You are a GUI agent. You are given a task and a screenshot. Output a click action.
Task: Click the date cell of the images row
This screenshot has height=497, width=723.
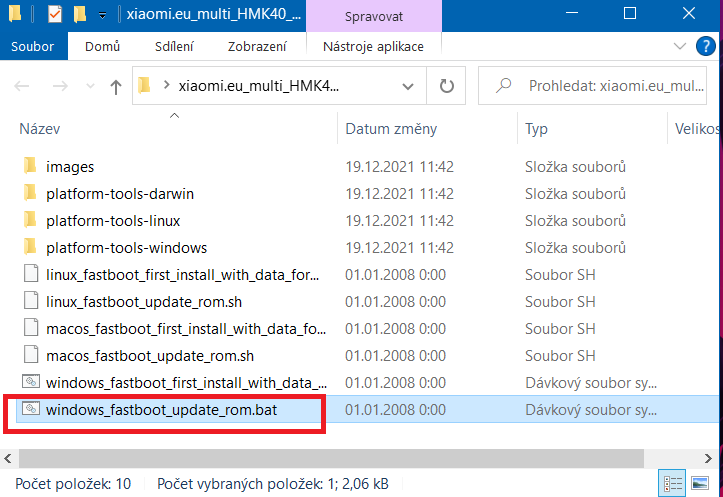click(399, 166)
